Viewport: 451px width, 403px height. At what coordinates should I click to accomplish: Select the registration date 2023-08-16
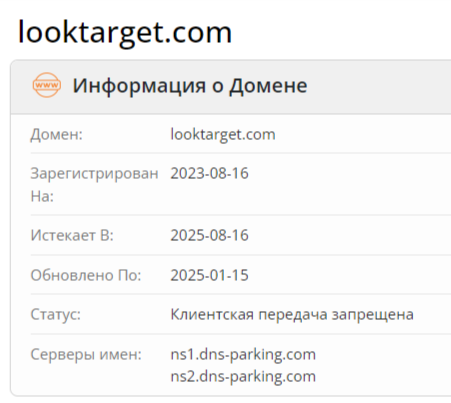pyautogui.click(x=209, y=174)
